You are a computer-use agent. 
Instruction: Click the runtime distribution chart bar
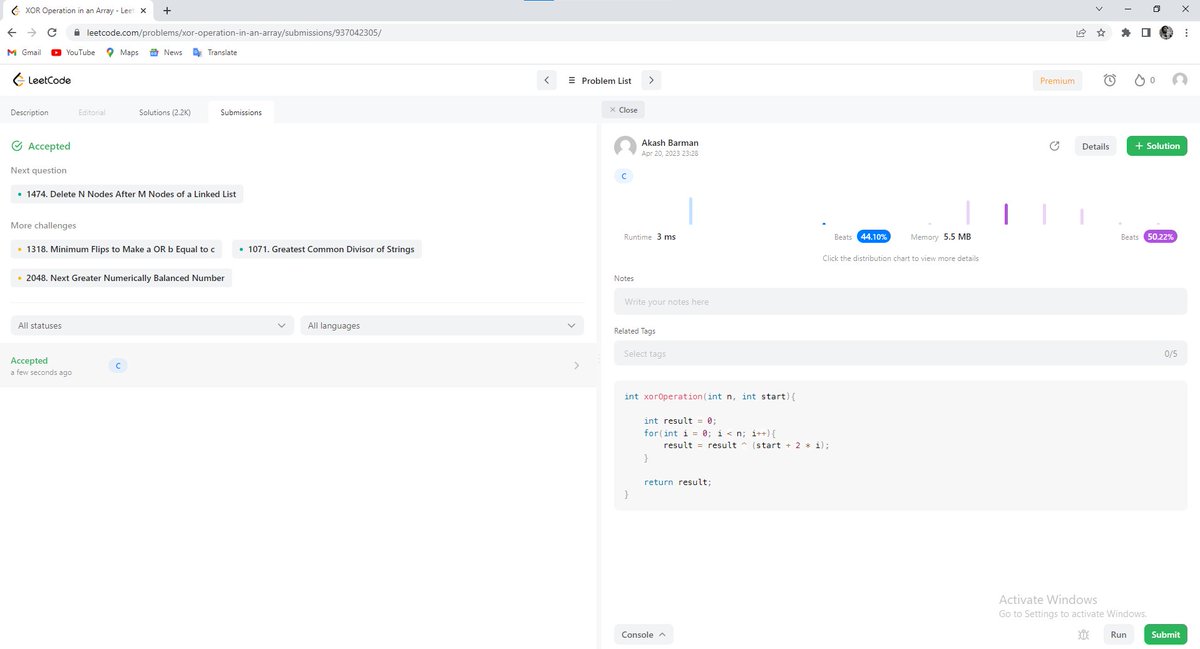[x=690, y=211]
